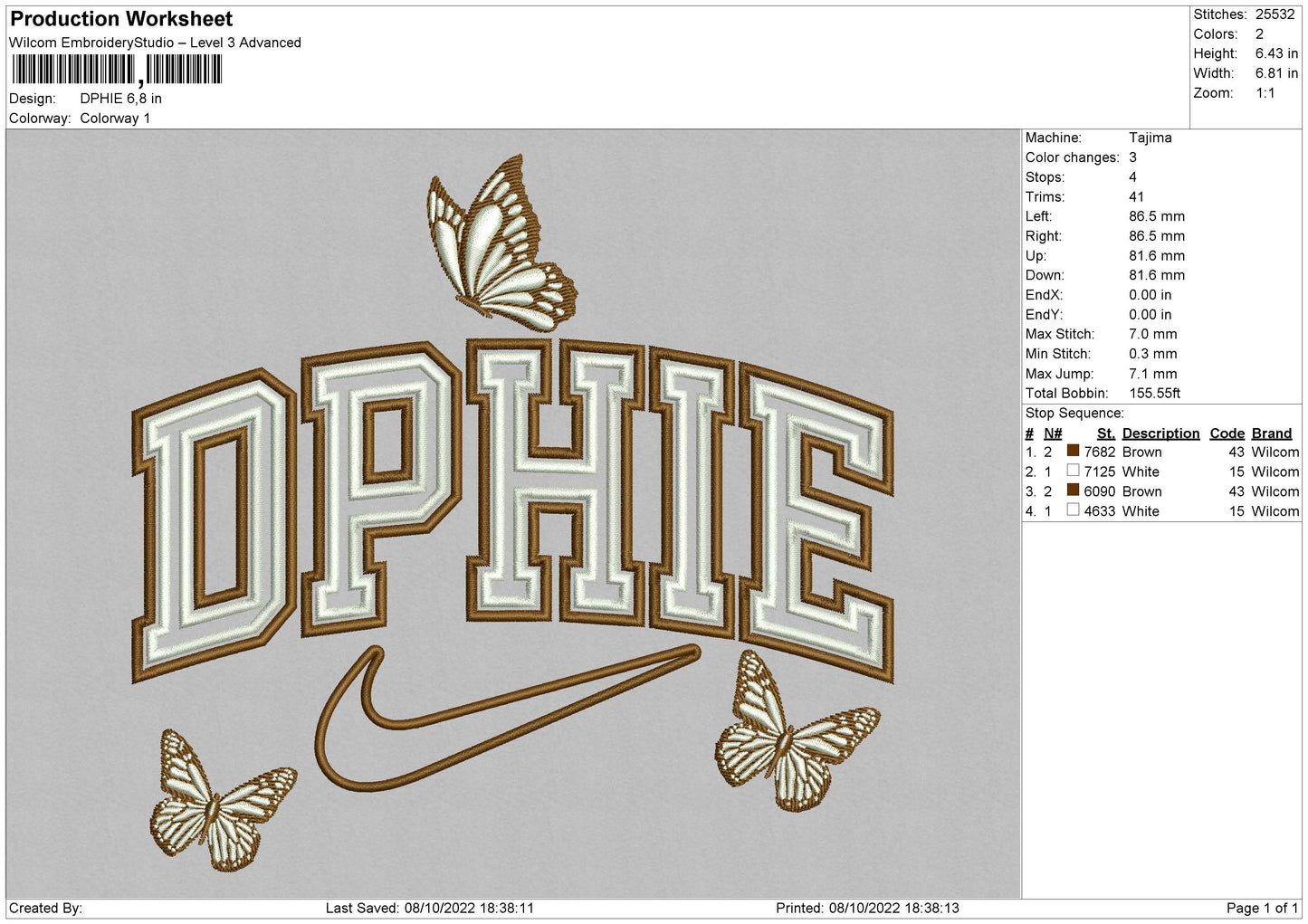This screenshot has height=924, width=1308.
Task: Click the embroidered letter E
Action: pos(816,523)
